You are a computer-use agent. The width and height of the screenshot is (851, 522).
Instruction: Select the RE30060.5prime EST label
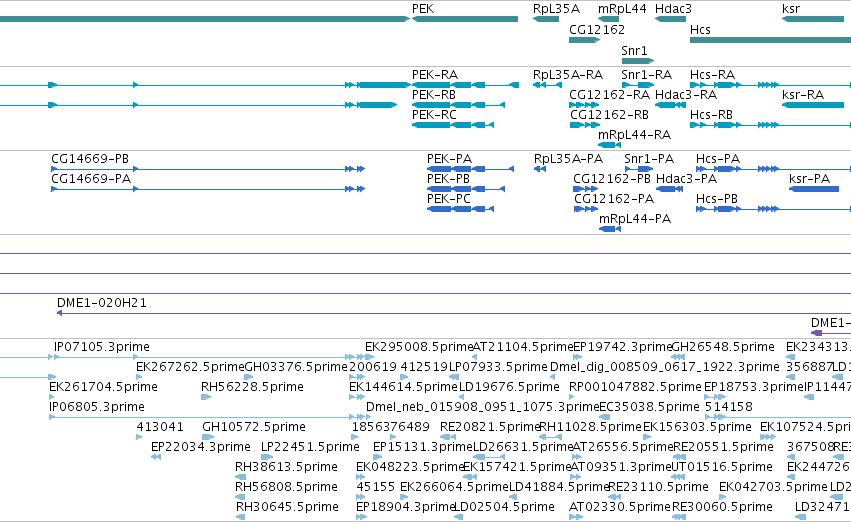tap(722, 507)
